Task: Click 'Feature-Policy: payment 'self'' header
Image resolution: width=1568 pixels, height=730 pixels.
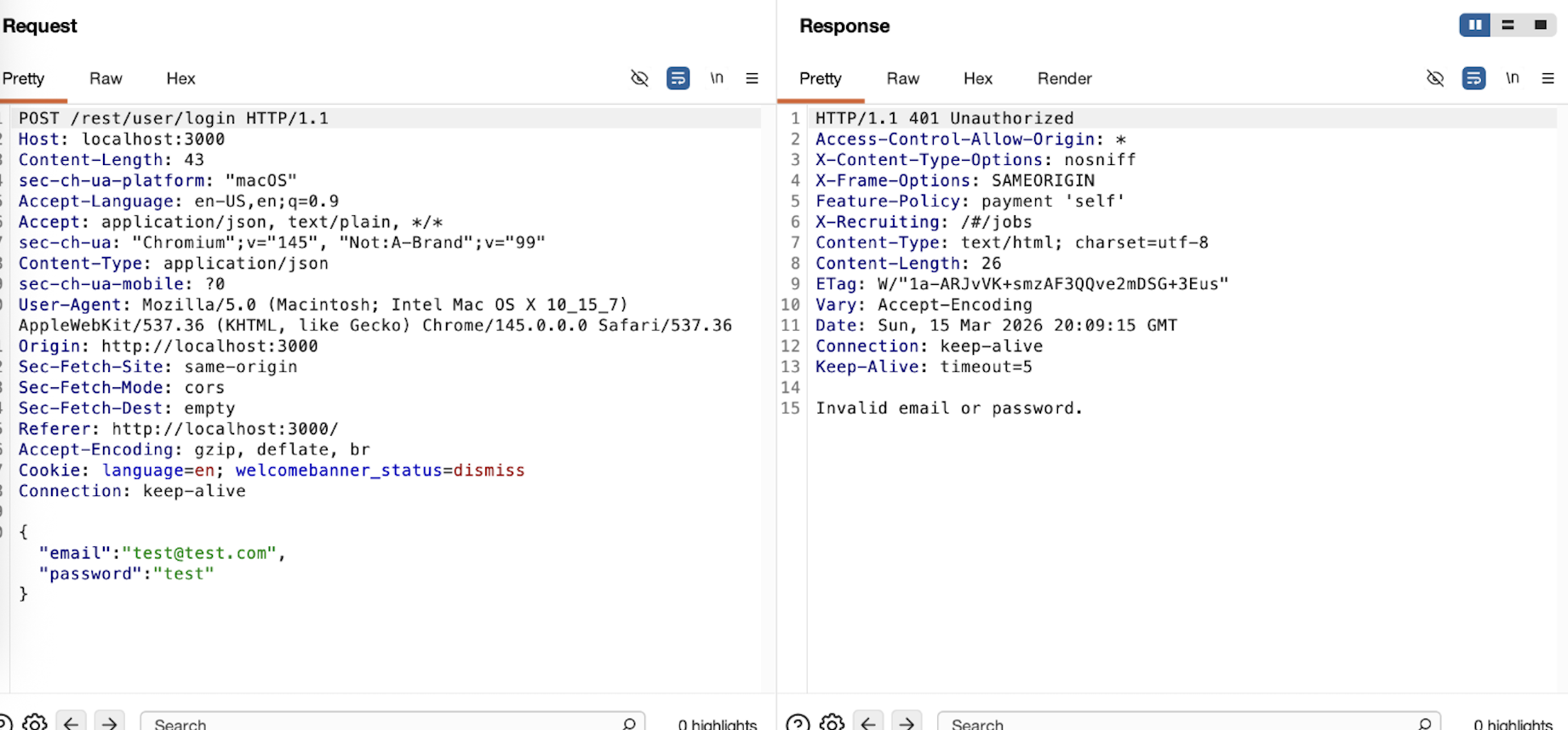Action: [x=970, y=201]
